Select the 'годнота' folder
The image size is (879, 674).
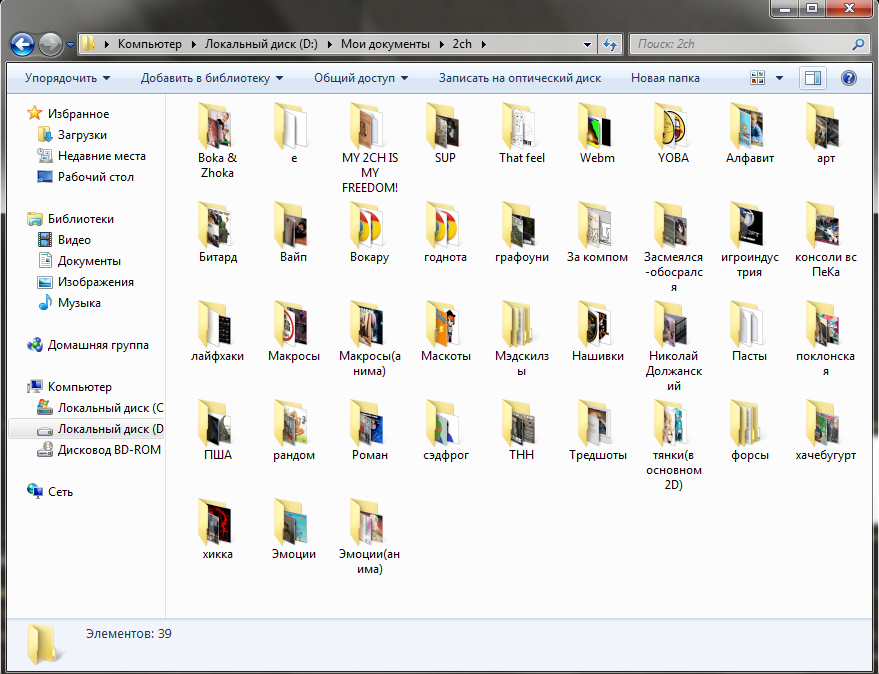[x=445, y=232]
